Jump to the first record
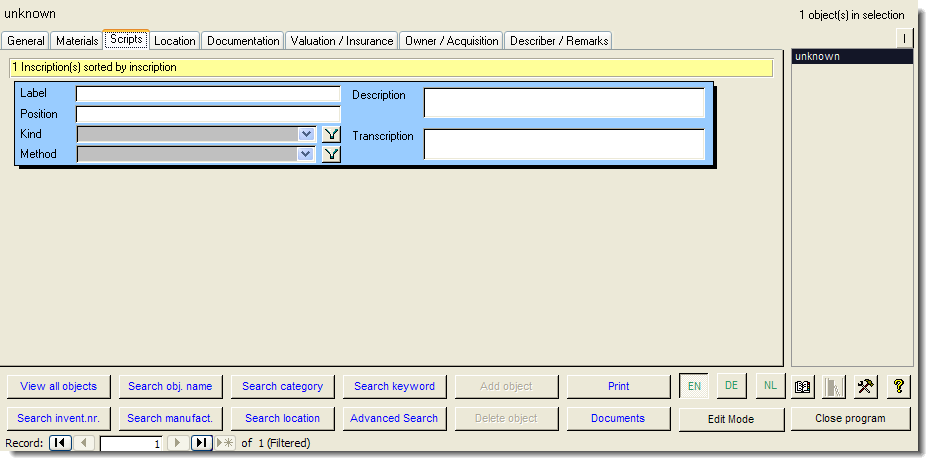Image resolution: width=926 pixels, height=459 pixels. point(60,442)
